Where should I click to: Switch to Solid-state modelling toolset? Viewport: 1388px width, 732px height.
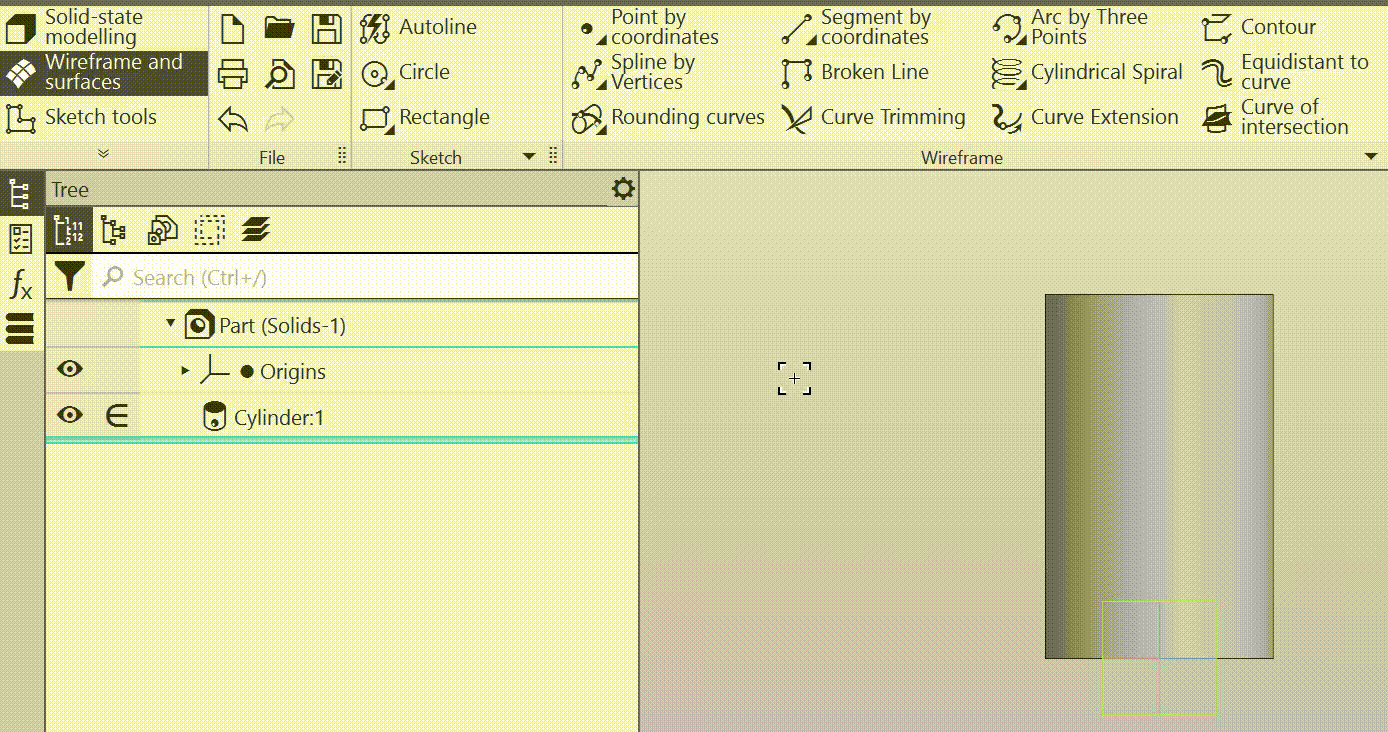tap(93, 27)
